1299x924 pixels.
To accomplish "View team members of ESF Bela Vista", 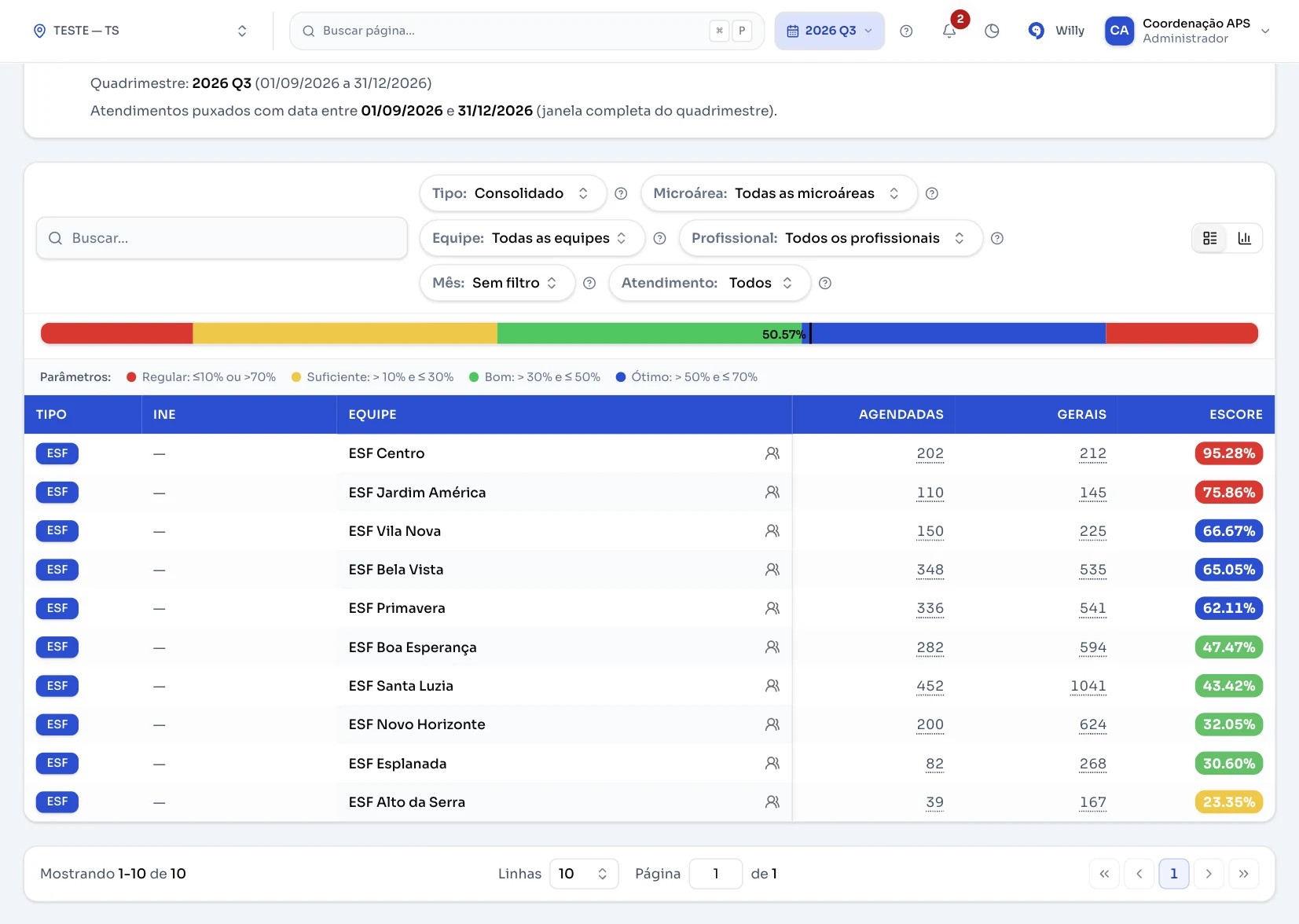I will click(x=772, y=570).
